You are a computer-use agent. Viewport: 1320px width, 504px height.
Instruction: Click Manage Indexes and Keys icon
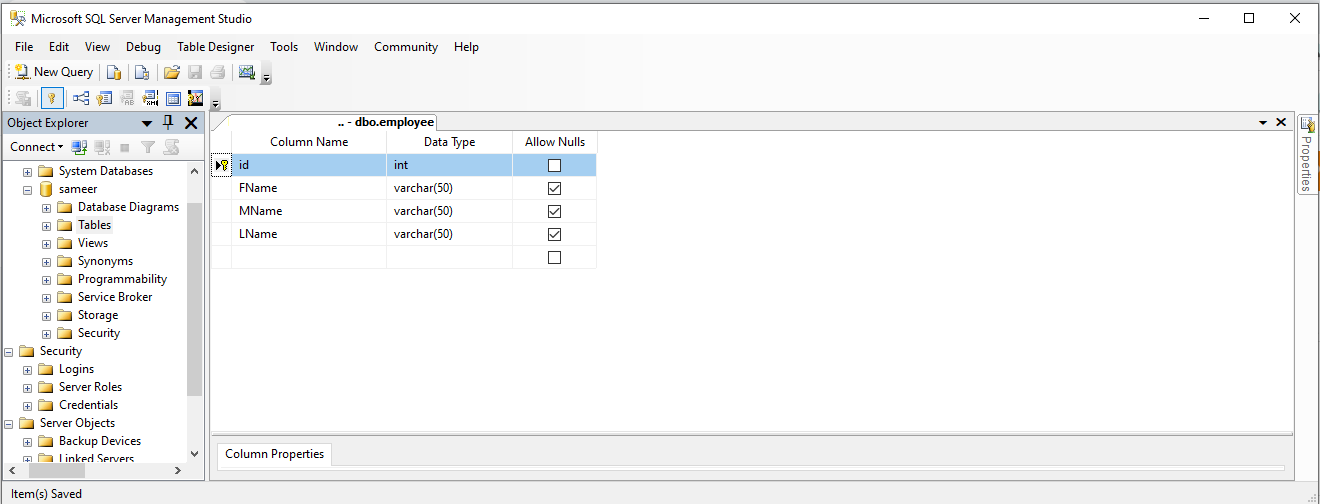[104, 98]
